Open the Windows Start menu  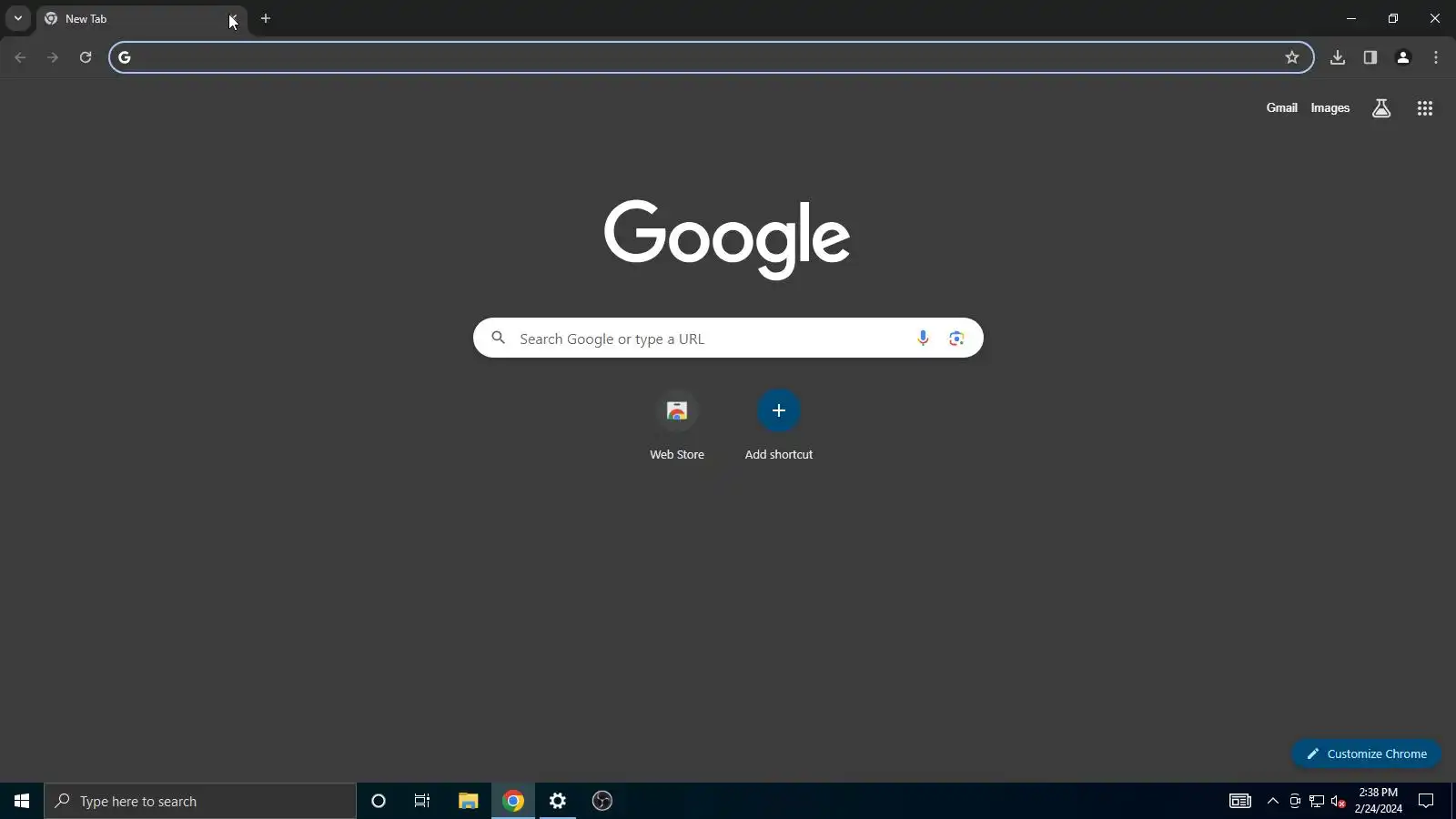(22, 801)
